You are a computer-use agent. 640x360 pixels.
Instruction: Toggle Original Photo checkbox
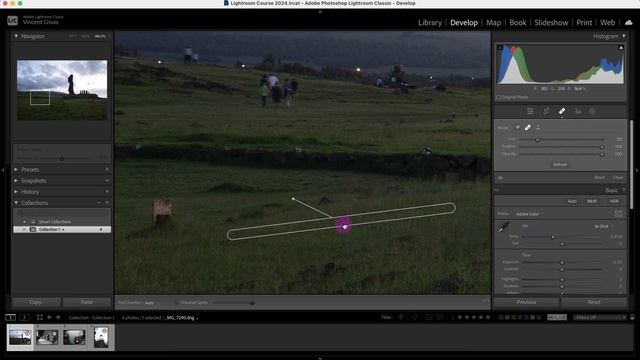pos(498,97)
